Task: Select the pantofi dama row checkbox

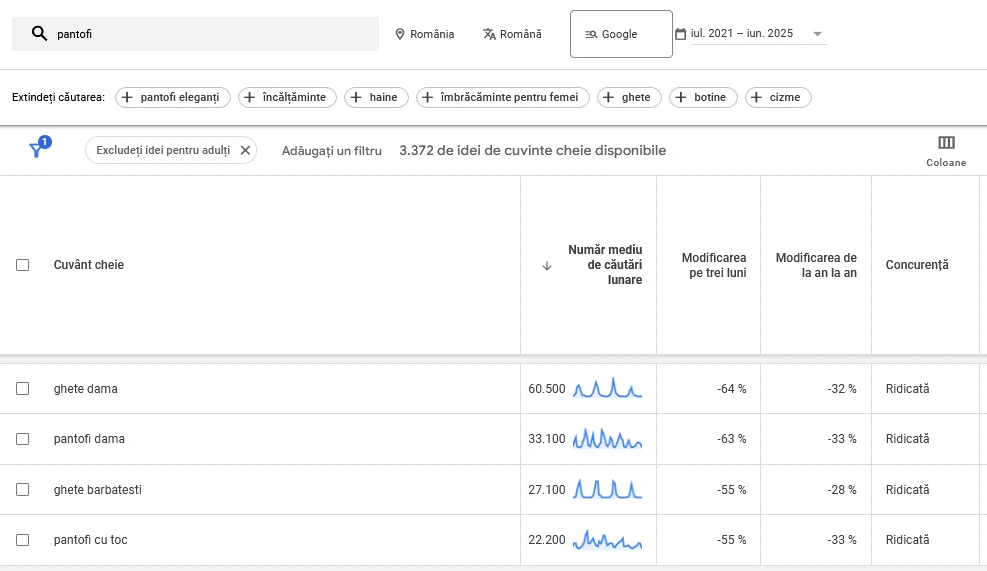Action: pos(23,439)
